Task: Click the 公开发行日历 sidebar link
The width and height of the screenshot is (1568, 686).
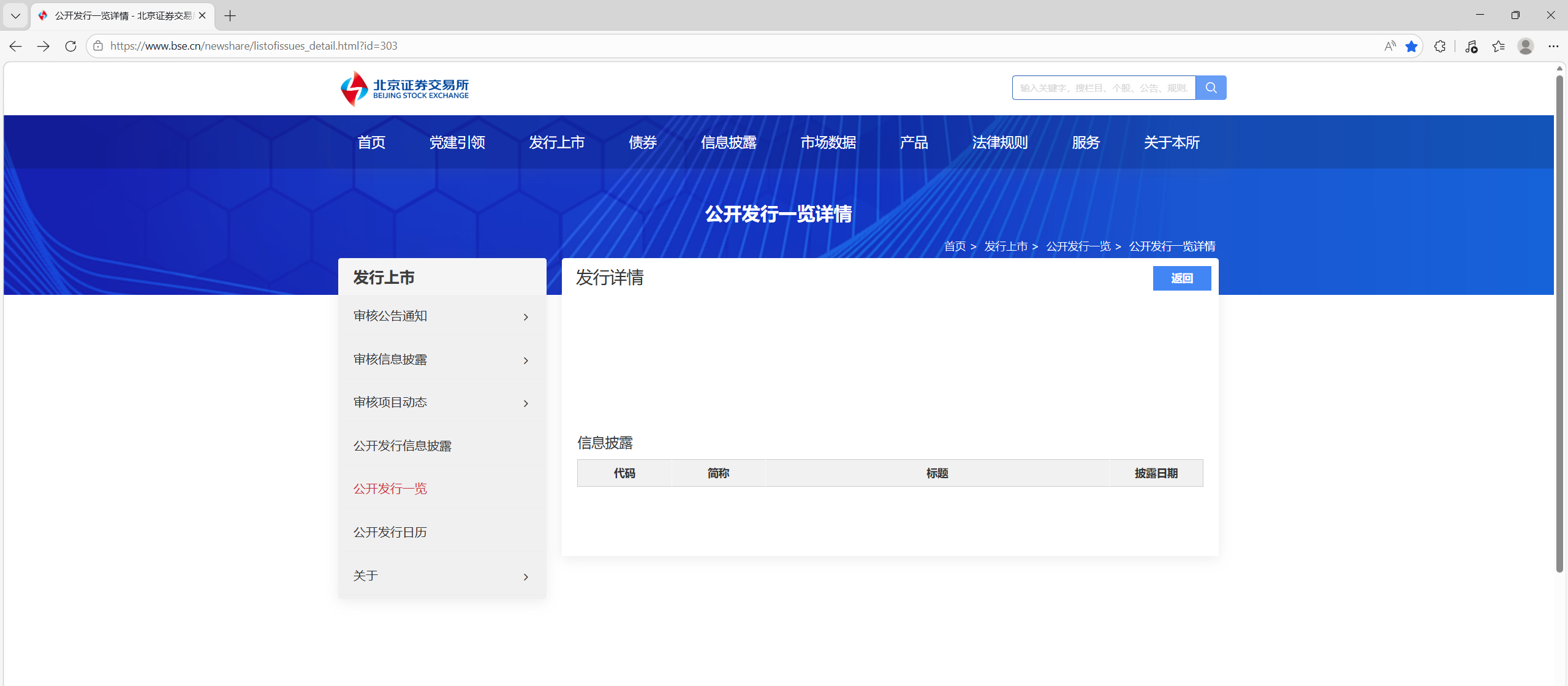Action: (x=390, y=532)
